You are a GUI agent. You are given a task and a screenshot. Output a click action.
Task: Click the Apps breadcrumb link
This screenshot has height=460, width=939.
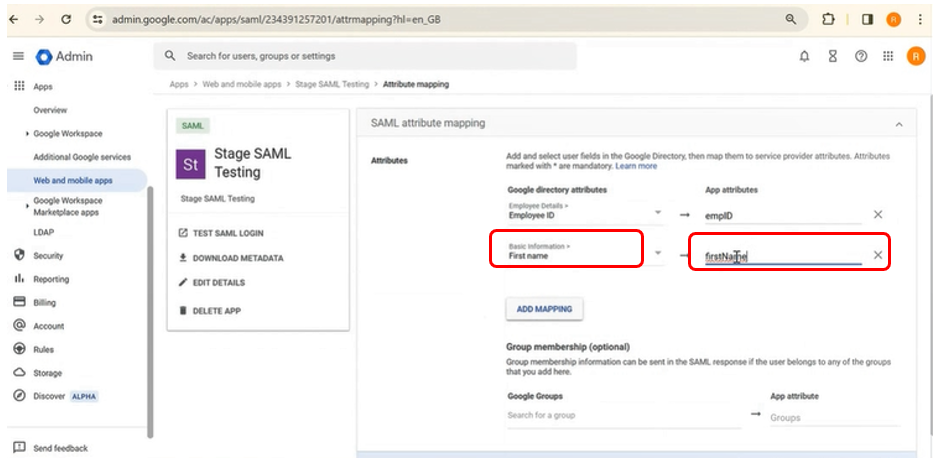point(178,84)
